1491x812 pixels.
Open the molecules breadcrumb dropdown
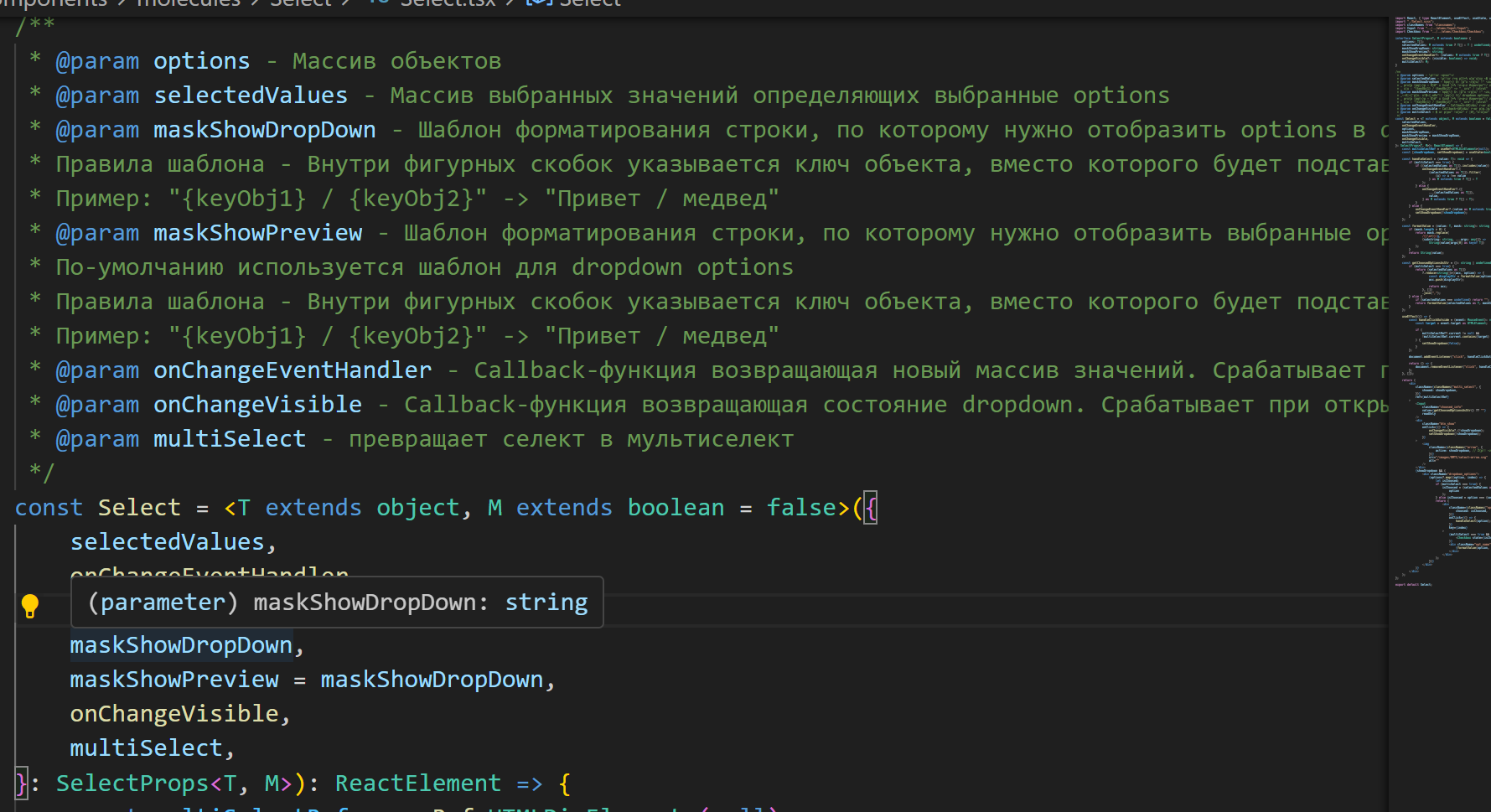click(188, 4)
